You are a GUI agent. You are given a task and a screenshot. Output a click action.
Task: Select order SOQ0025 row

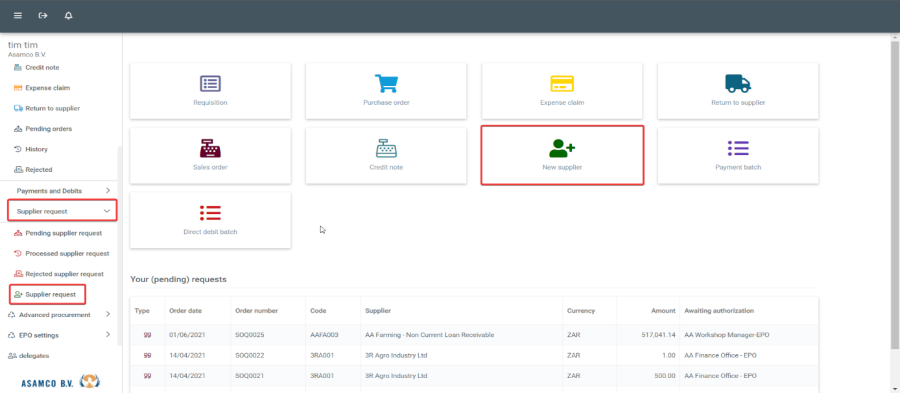point(474,334)
